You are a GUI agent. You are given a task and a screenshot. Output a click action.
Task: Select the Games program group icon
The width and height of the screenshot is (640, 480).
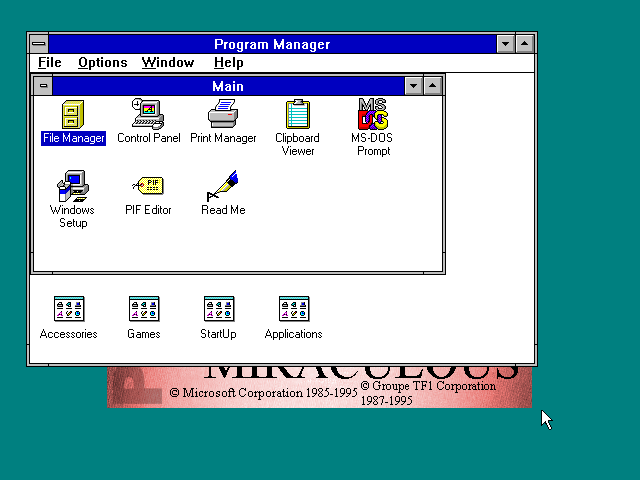144,309
